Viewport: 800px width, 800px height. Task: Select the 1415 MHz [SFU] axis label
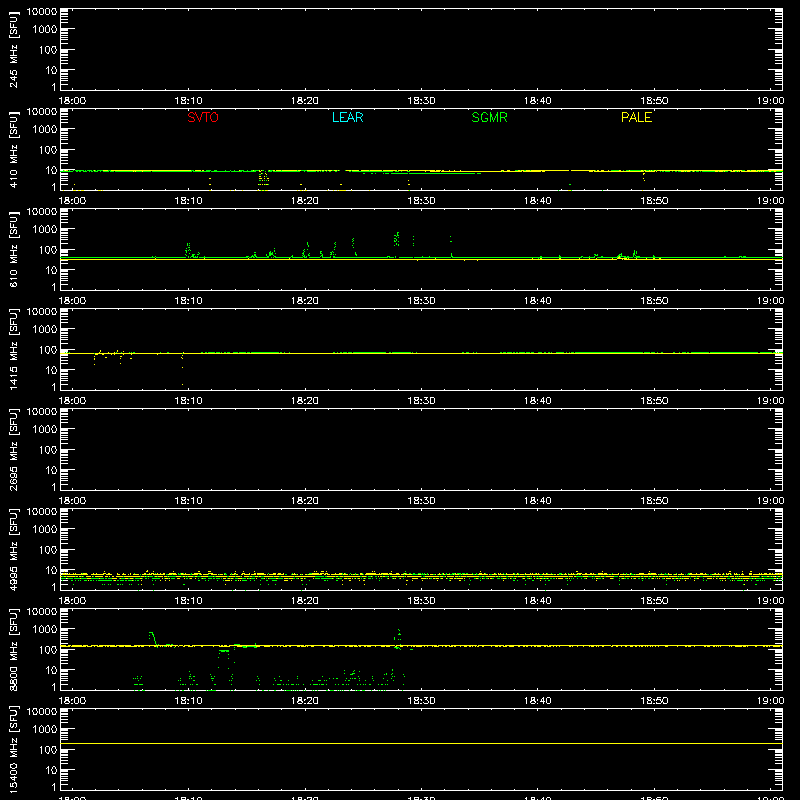tap(14, 349)
